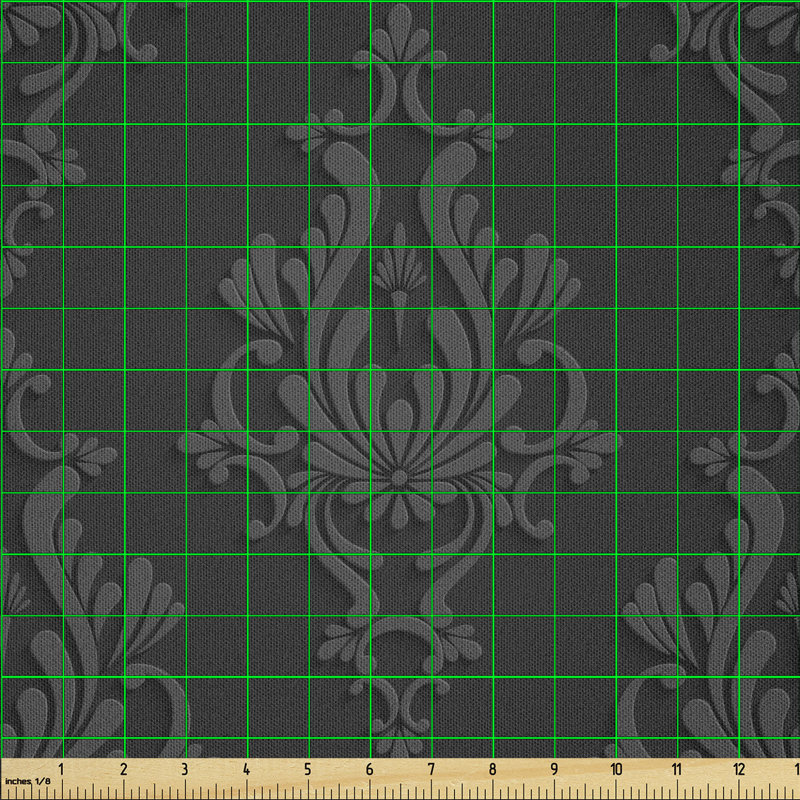Image resolution: width=800 pixels, height=800 pixels.
Task: Click the number 10 on the ruler
Action: pos(616,769)
